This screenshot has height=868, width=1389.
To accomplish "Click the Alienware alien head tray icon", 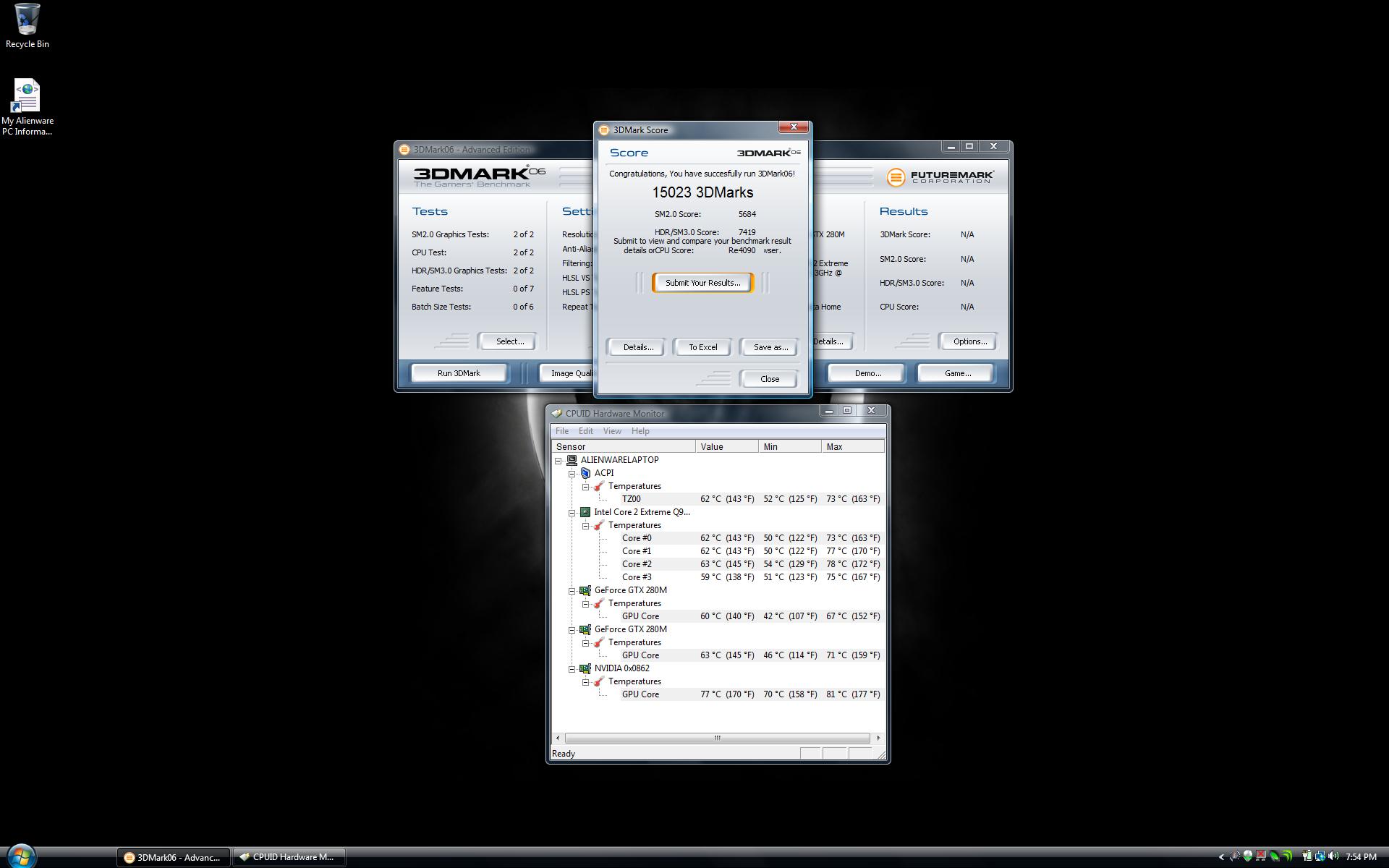I will click(1248, 856).
